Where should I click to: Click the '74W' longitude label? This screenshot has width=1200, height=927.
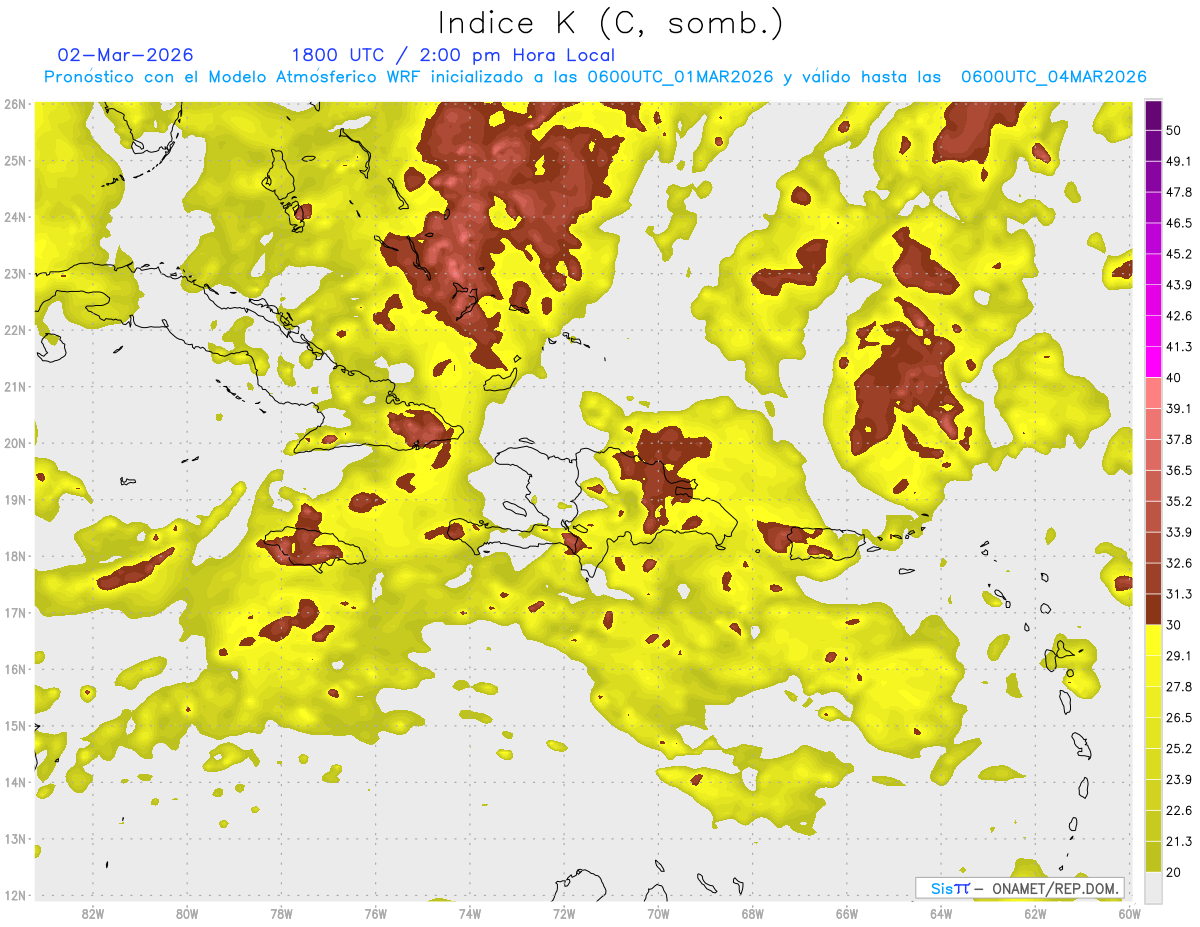click(x=470, y=914)
